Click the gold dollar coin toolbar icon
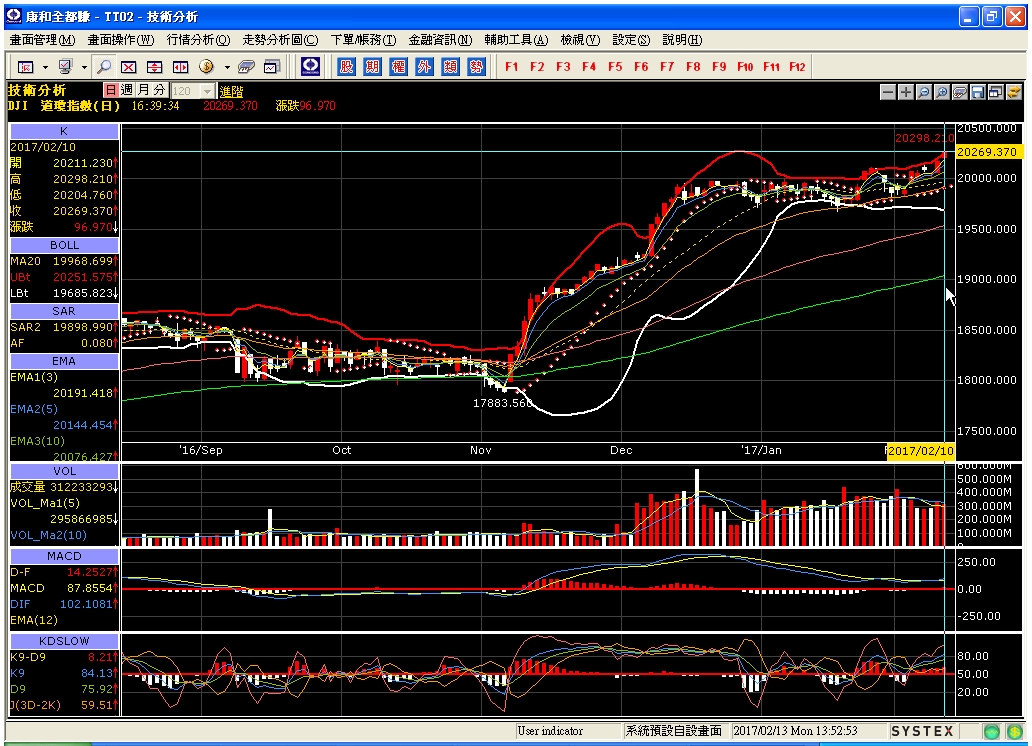Viewport: 1032px width, 746px height. pos(207,67)
